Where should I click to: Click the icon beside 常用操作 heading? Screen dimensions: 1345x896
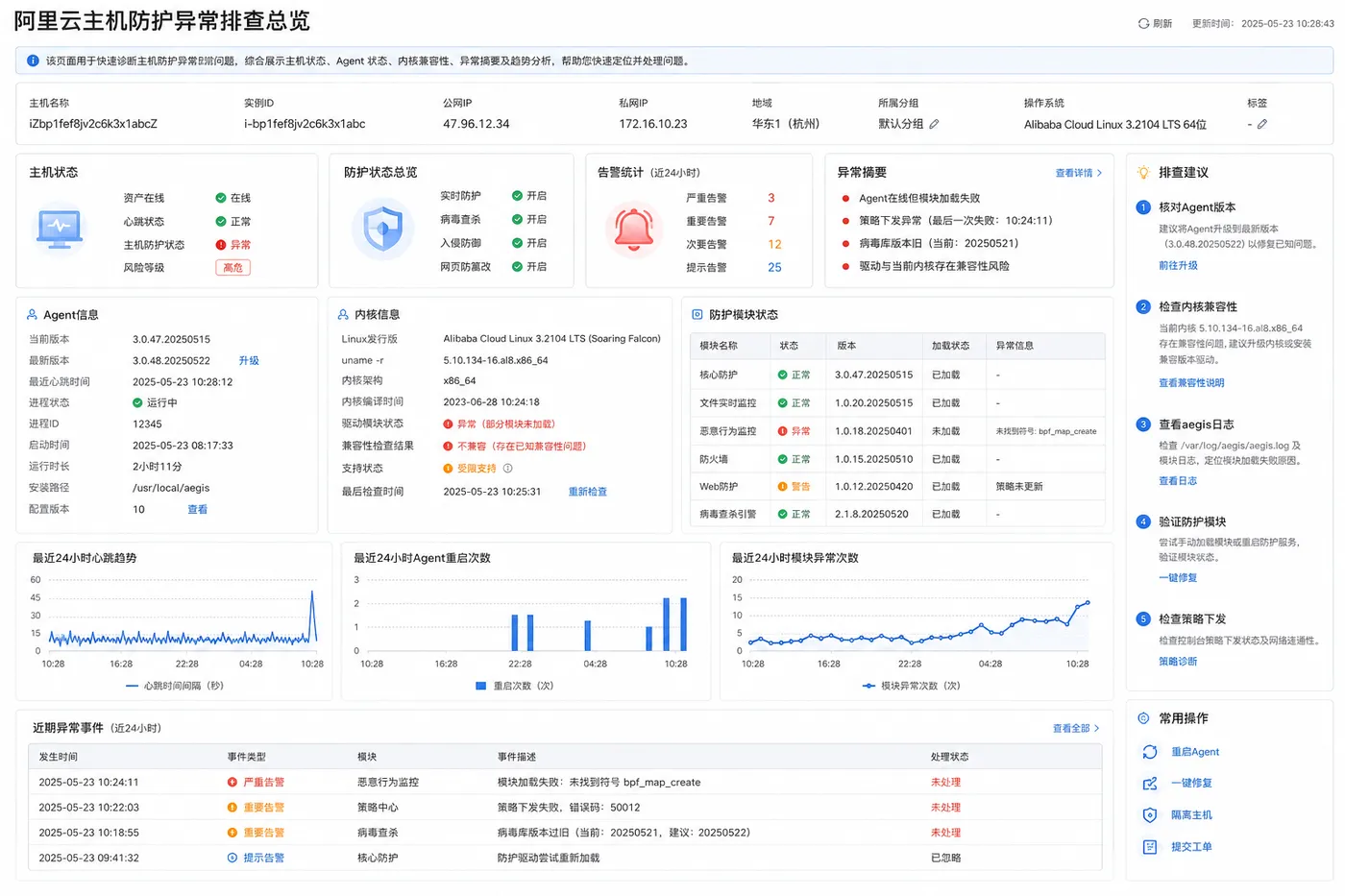[x=1143, y=718]
